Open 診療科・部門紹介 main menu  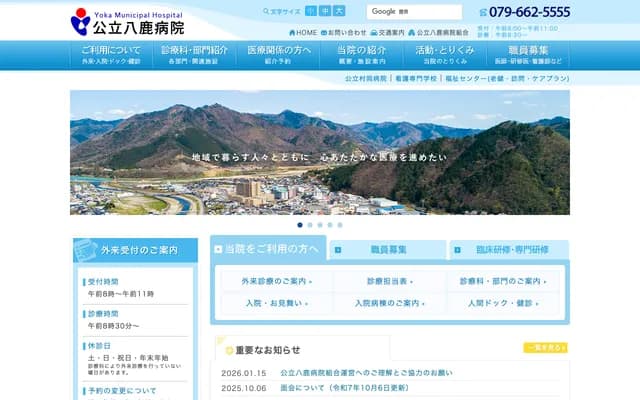tap(194, 55)
